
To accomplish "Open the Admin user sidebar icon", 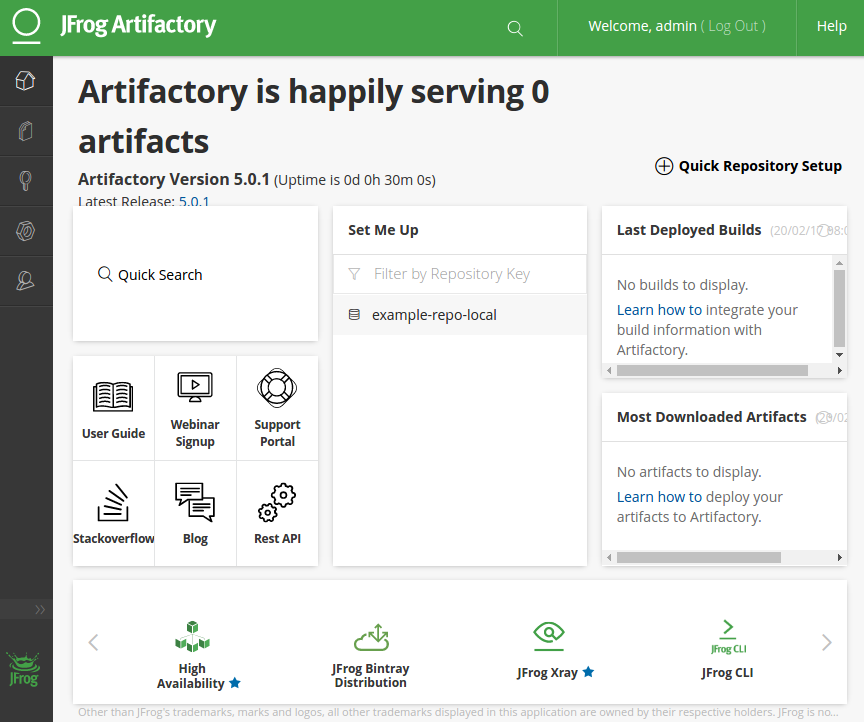I will coord(25,281).
